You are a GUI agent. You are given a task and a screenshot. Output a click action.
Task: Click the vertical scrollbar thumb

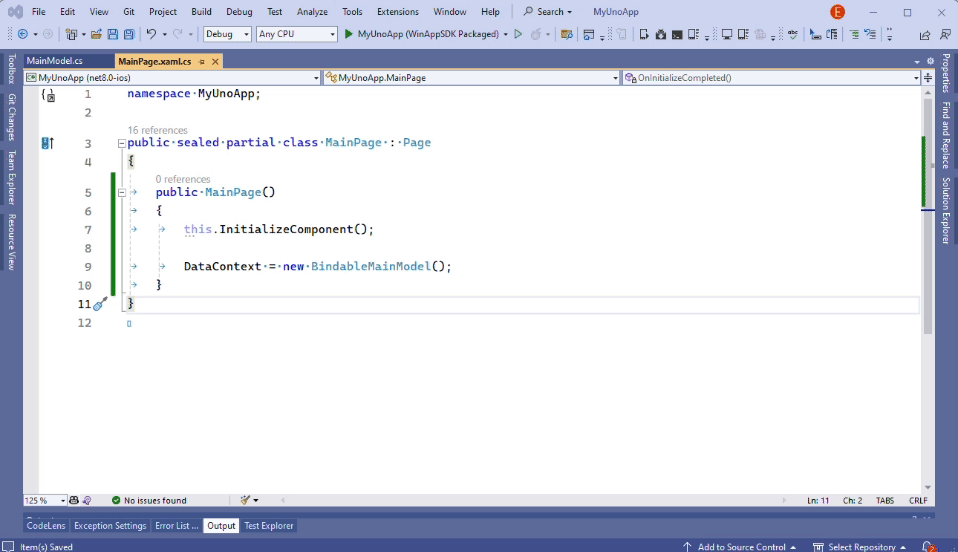[x=927, y=214]
